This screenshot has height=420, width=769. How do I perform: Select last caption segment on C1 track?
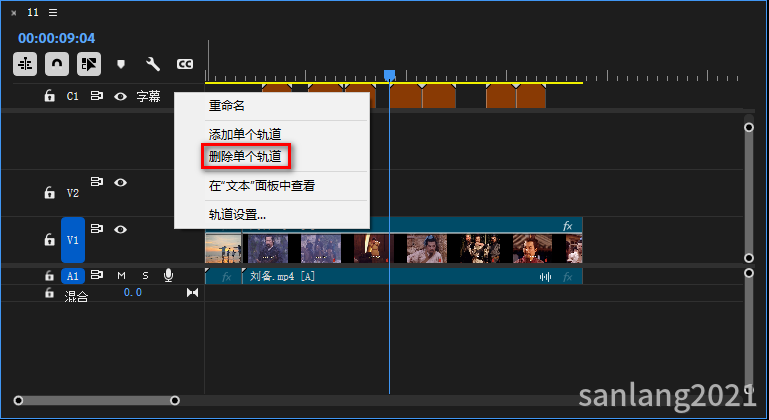click(x=531, y=96)
